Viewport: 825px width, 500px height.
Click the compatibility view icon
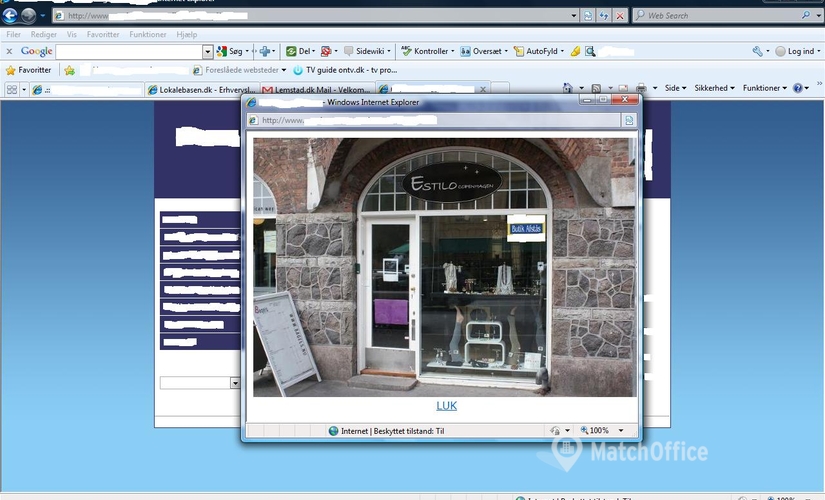coord(588,16)
